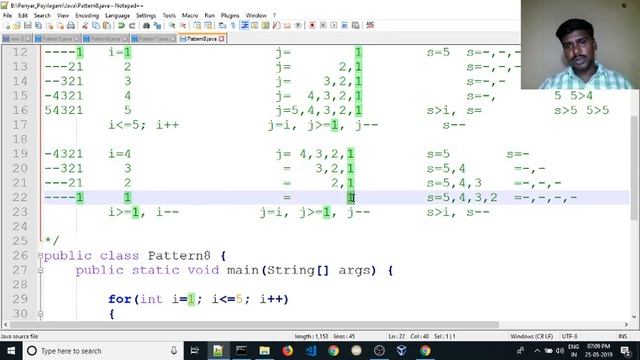Collapse the for-loop fold marker at line 30
Viewport: 640px width, 360px height.
pyautogui.click(x=40, y=314)
